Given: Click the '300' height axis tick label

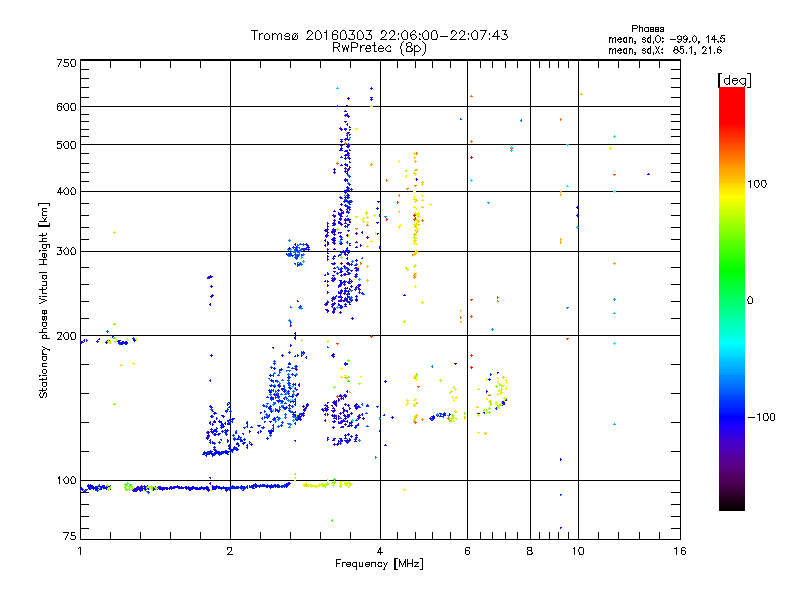Looking at the screenshot, I should 66,251.
